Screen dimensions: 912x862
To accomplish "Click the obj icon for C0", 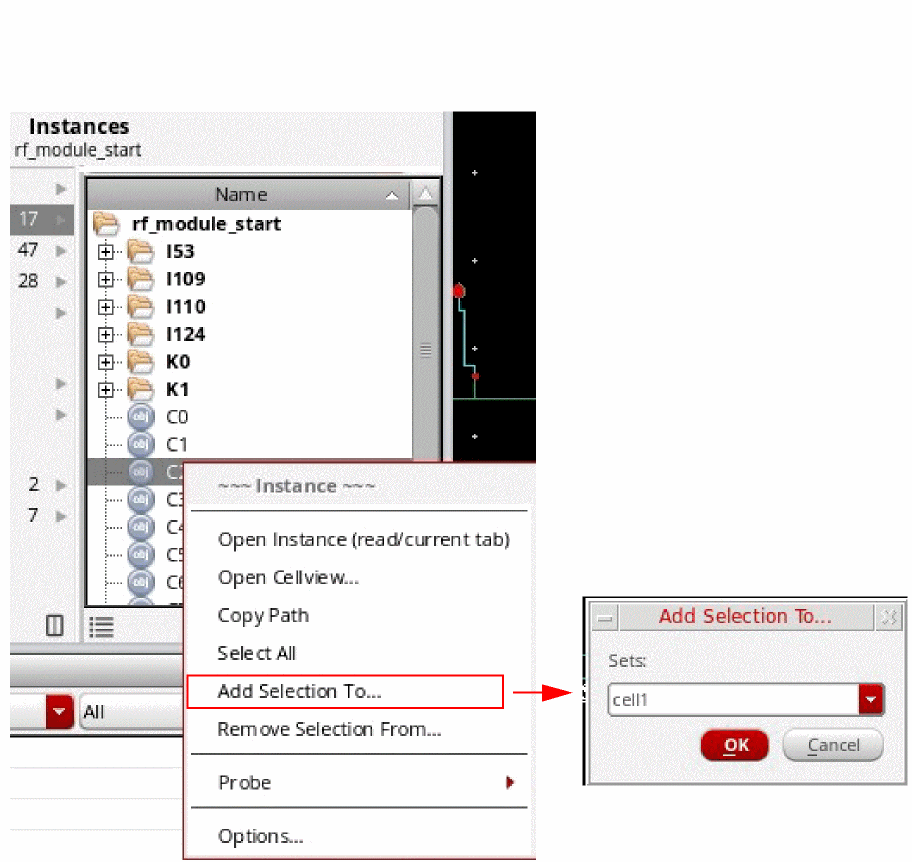I will point(141,416).
